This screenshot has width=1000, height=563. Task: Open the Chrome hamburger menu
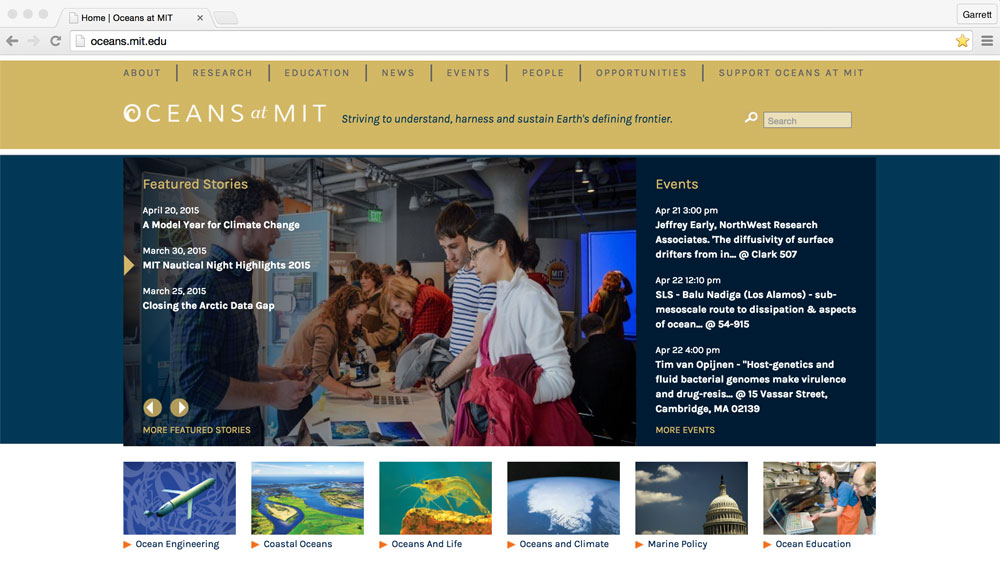pyautogui.click(x=987, y=41)
